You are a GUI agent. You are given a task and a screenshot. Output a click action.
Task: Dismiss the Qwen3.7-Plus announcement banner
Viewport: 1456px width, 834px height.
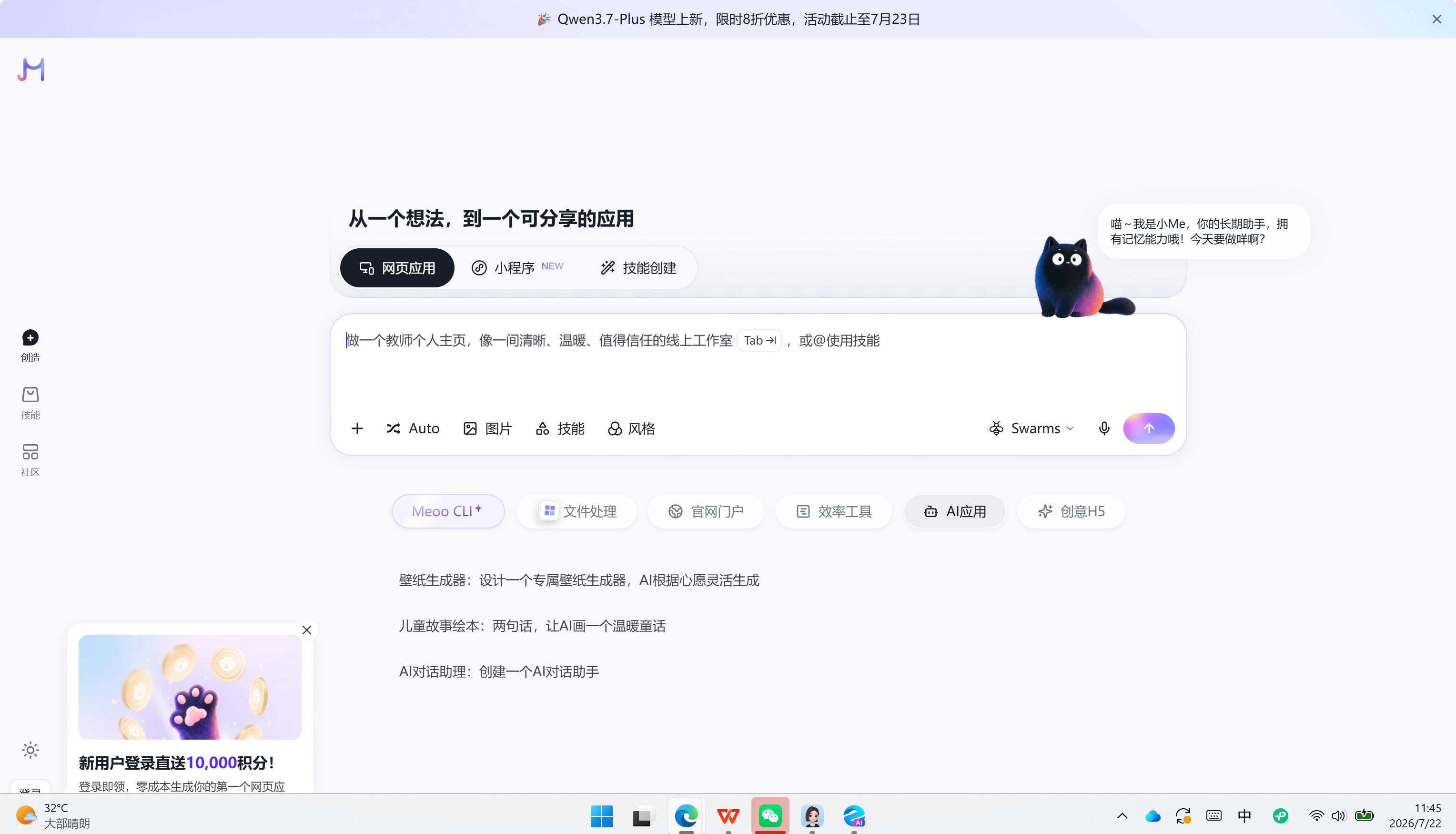[1436, 19]
